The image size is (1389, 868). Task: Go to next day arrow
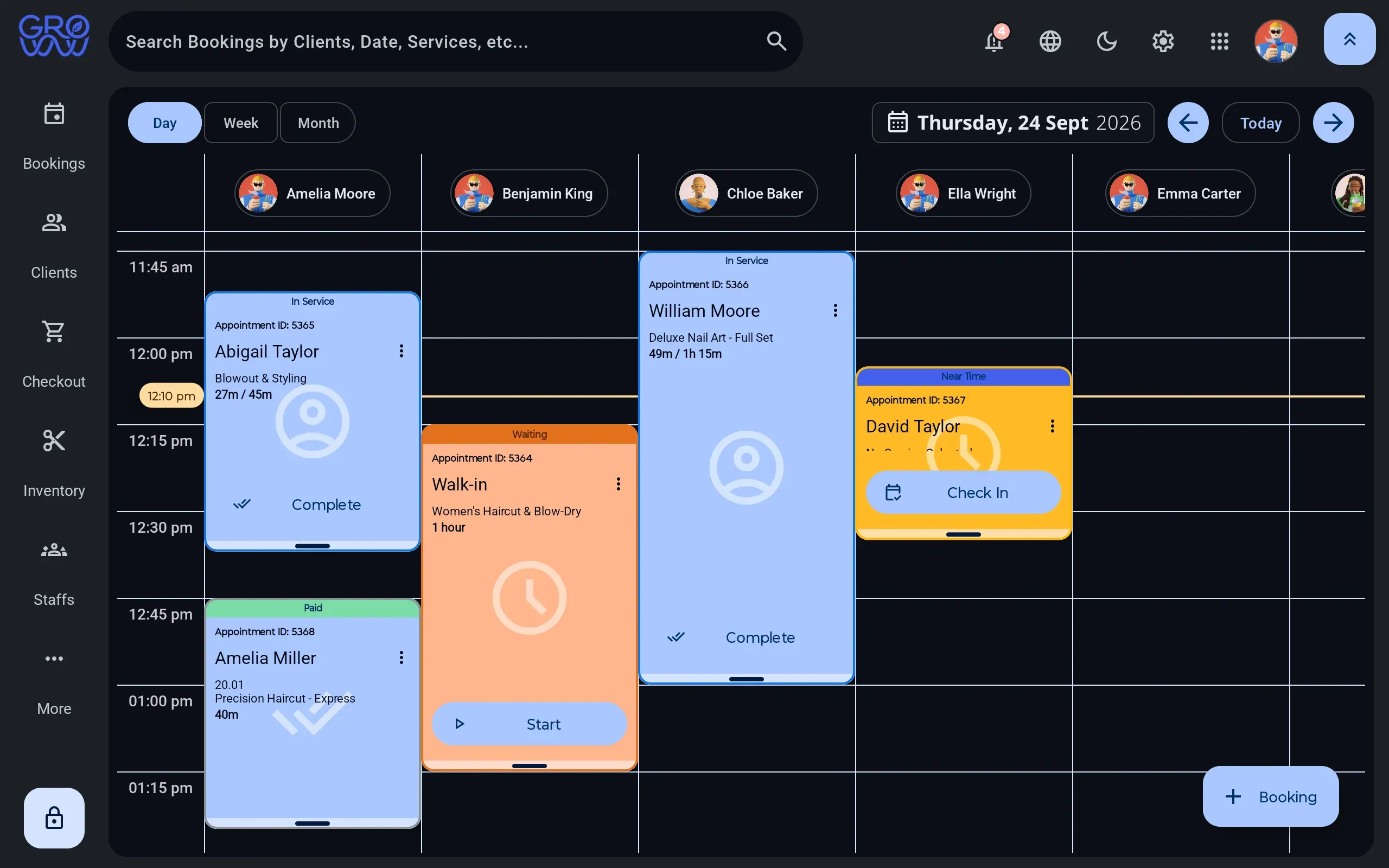pyautogui.click(x=1333, y=123)
